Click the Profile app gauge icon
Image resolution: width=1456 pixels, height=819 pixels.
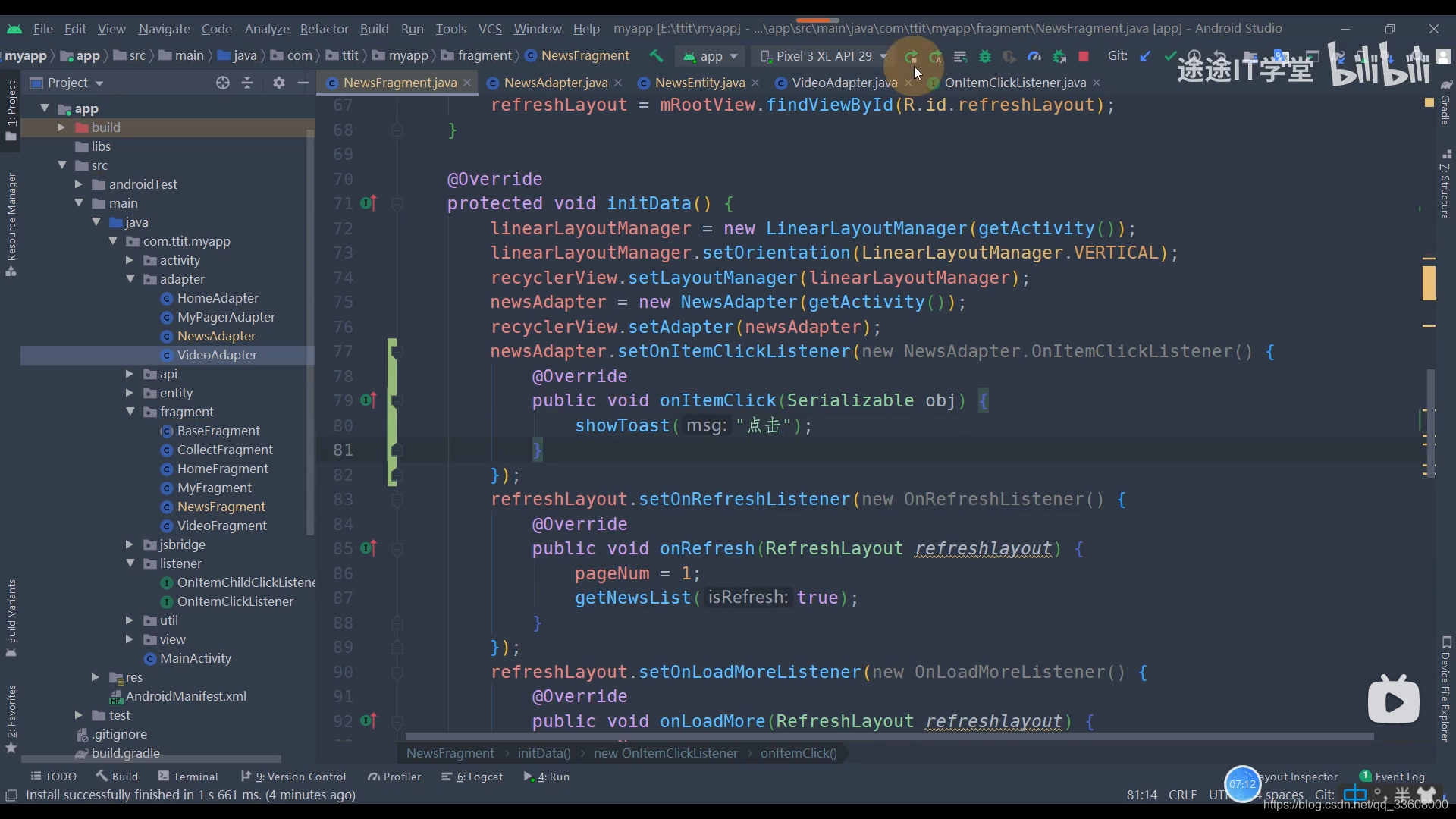pos(1034,56)
